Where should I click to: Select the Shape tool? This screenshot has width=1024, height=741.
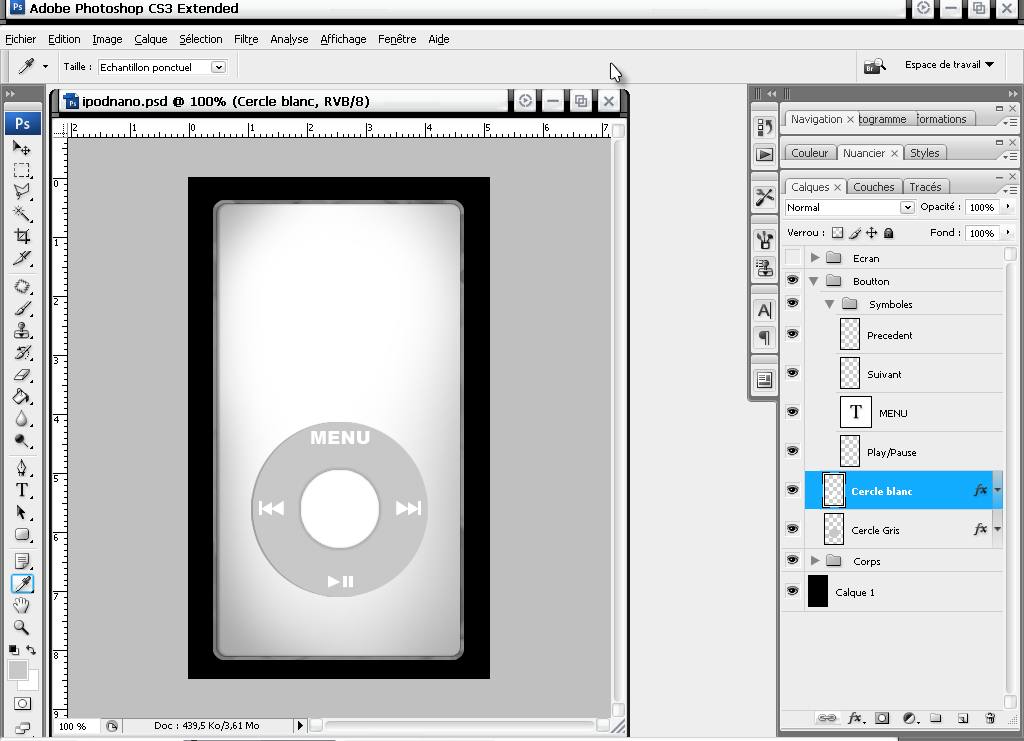click(x=22, y=535)
